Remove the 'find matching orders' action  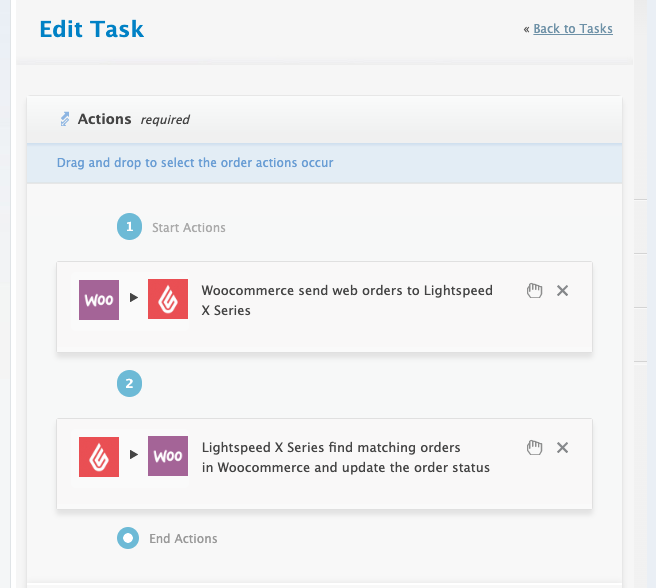(562, 448)
